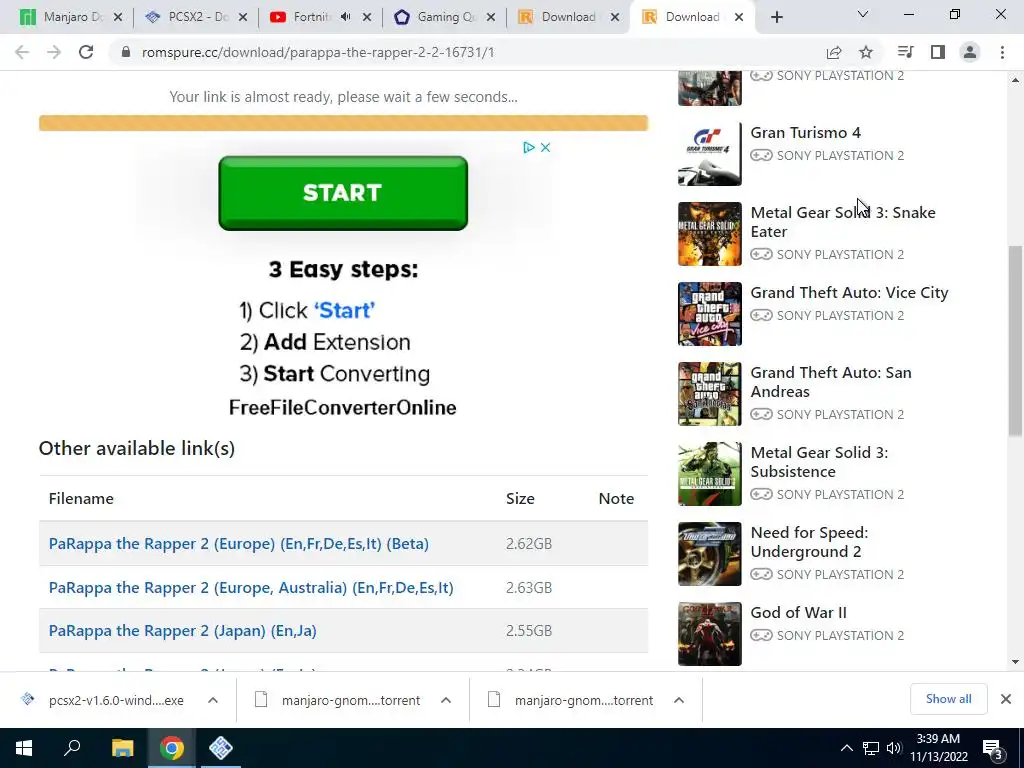1024x768 pixels.
Task: Click the GTA Vice City cover thumbnail
Action: [710, 314]
